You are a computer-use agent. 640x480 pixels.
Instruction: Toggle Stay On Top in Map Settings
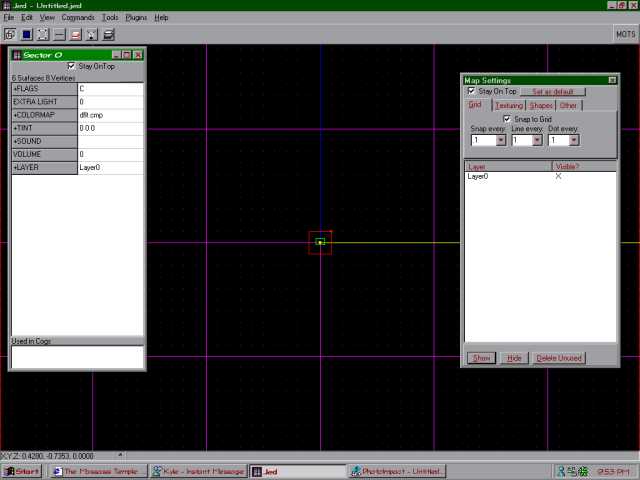[471, 91]
